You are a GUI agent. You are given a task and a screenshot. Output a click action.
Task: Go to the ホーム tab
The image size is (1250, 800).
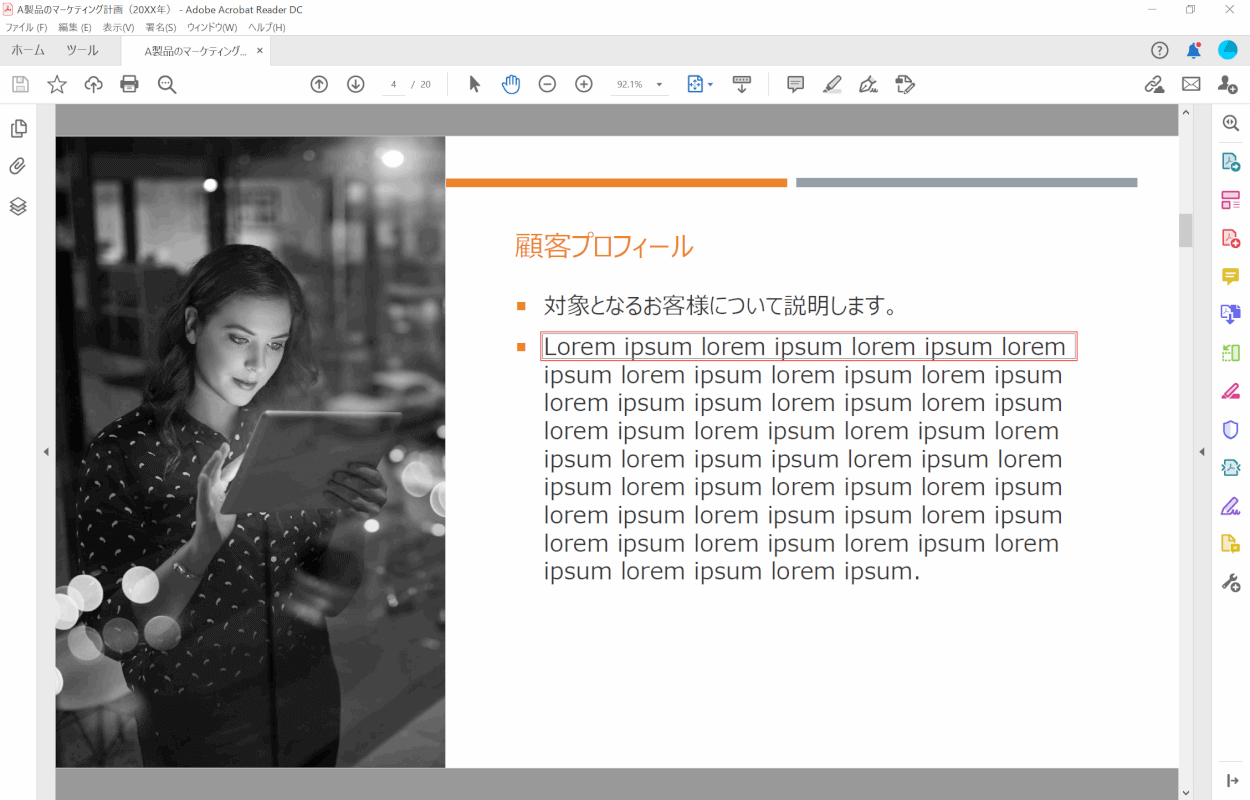[28, 51]
